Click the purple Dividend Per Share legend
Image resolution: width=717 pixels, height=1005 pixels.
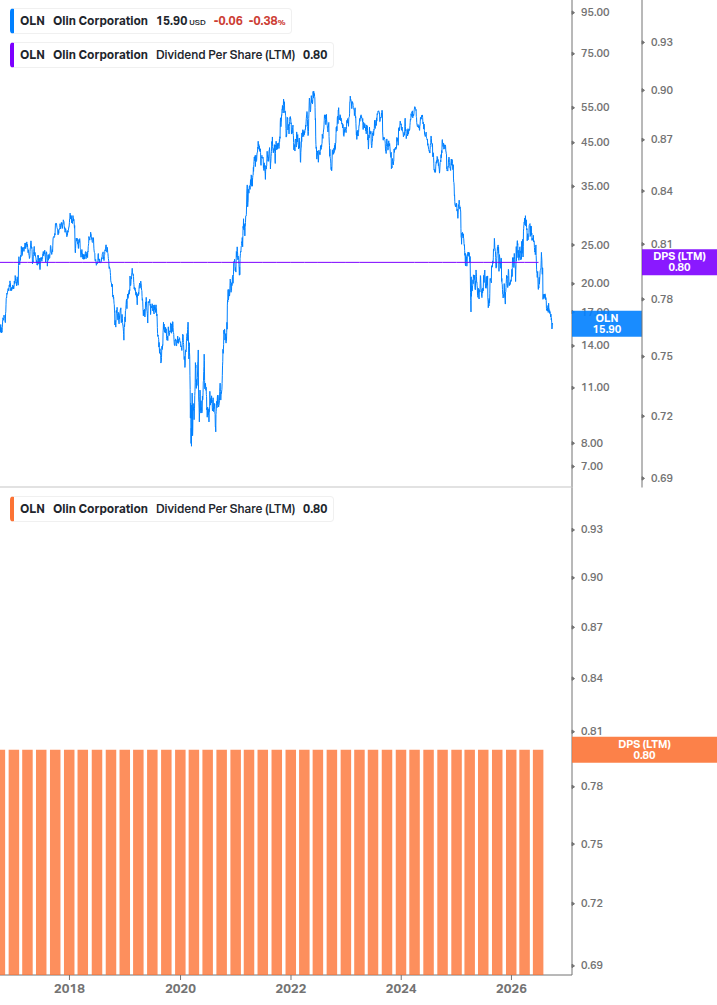(x=172, y=55)
